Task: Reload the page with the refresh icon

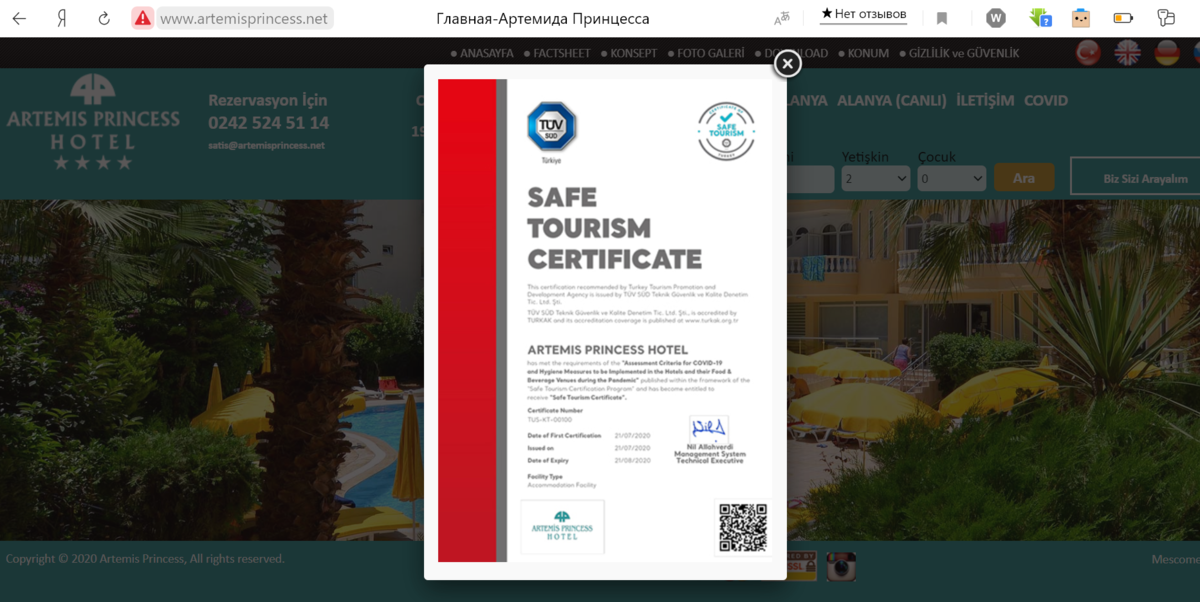Action: (x=104, y=18)
